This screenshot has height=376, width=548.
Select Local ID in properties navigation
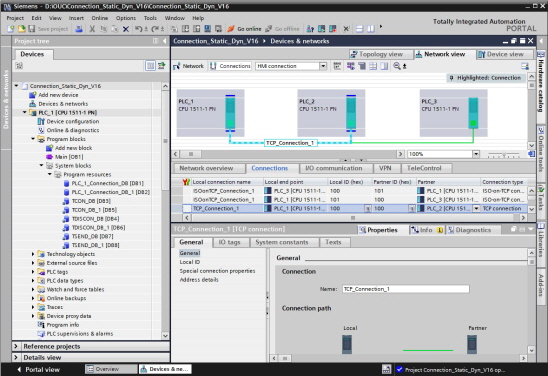click(x=190, y=262)
